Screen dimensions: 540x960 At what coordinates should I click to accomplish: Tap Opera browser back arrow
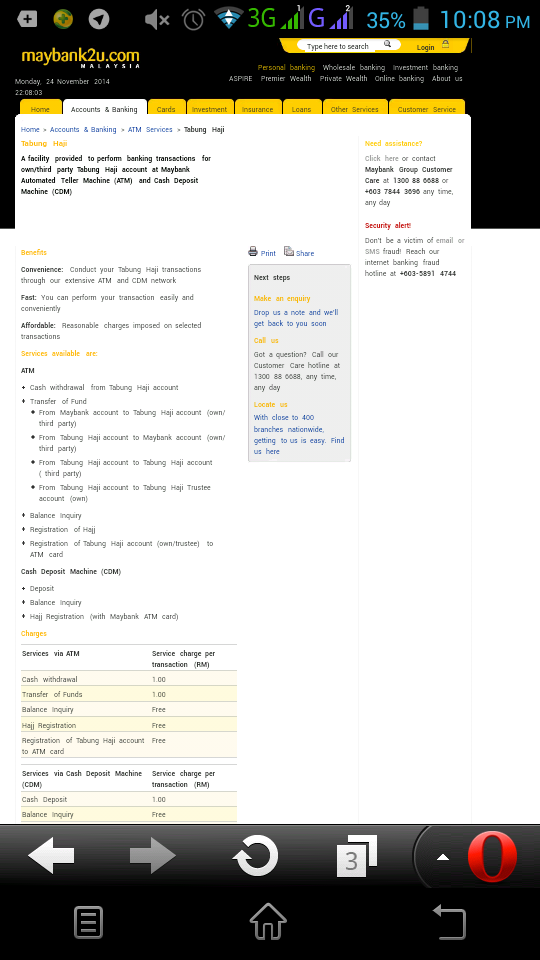pos(51,855)
